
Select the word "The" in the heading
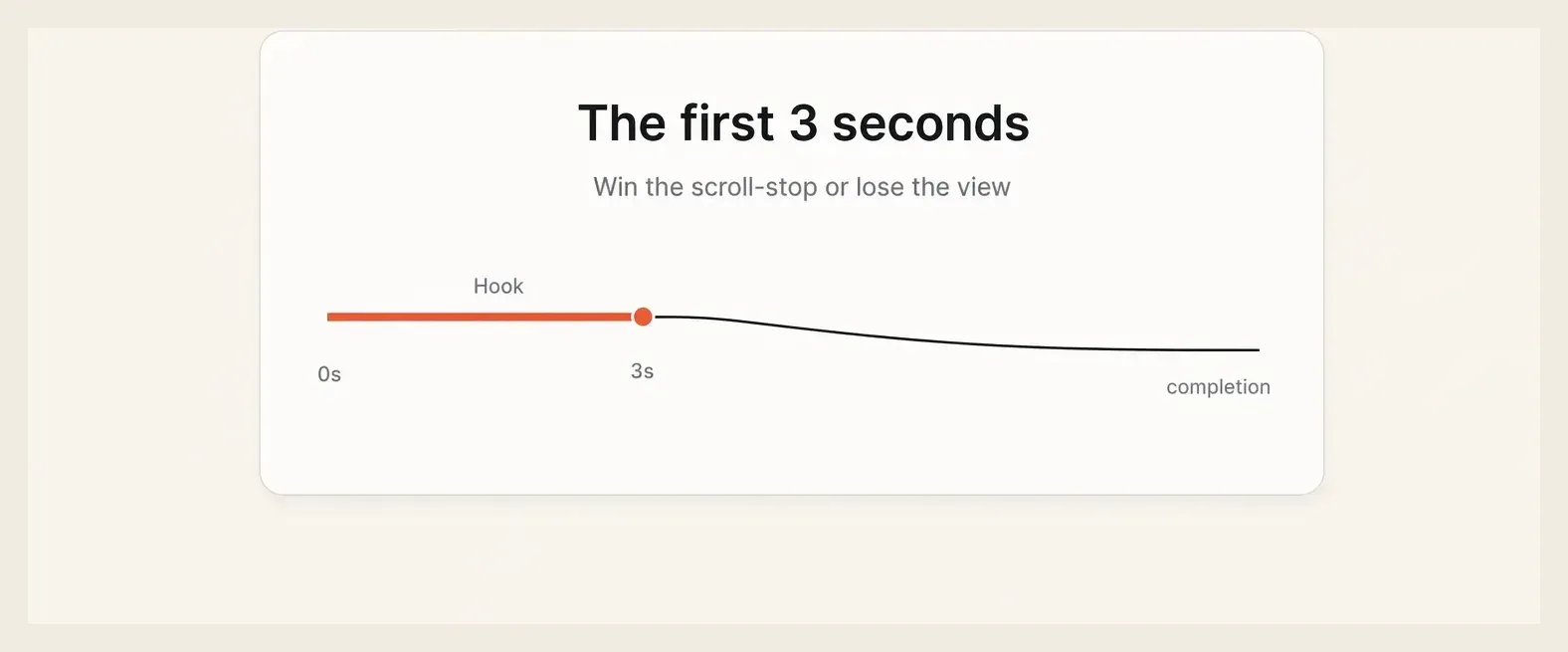(622, 123)
